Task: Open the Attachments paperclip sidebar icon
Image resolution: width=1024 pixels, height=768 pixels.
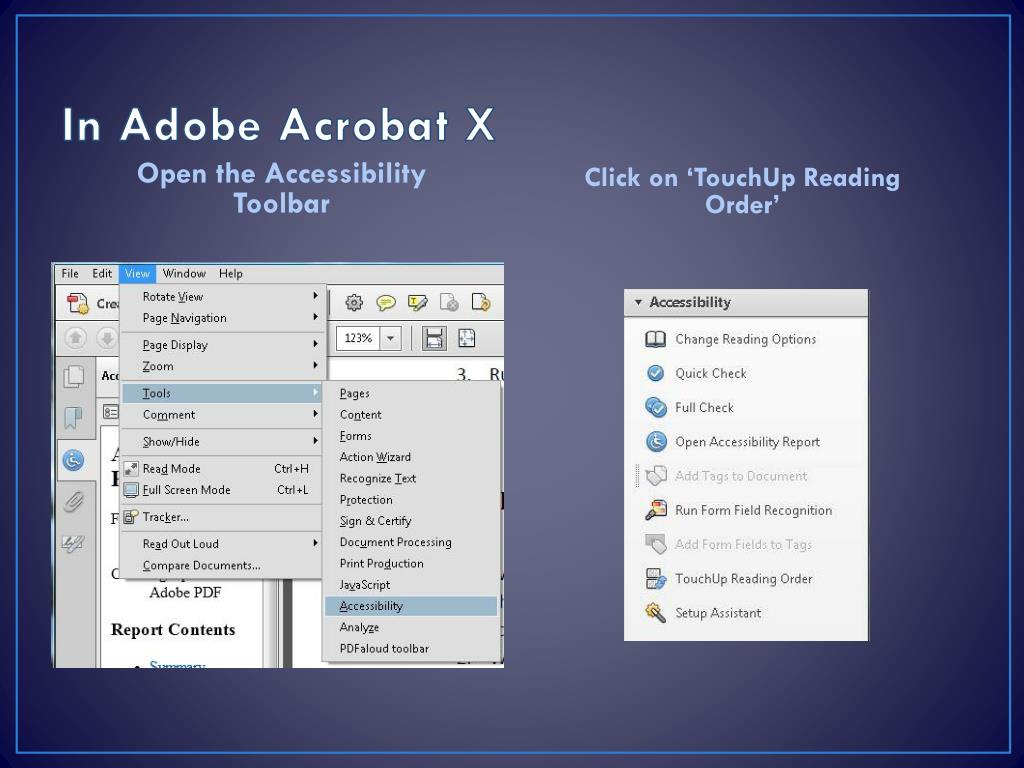Action: (73, 502)
